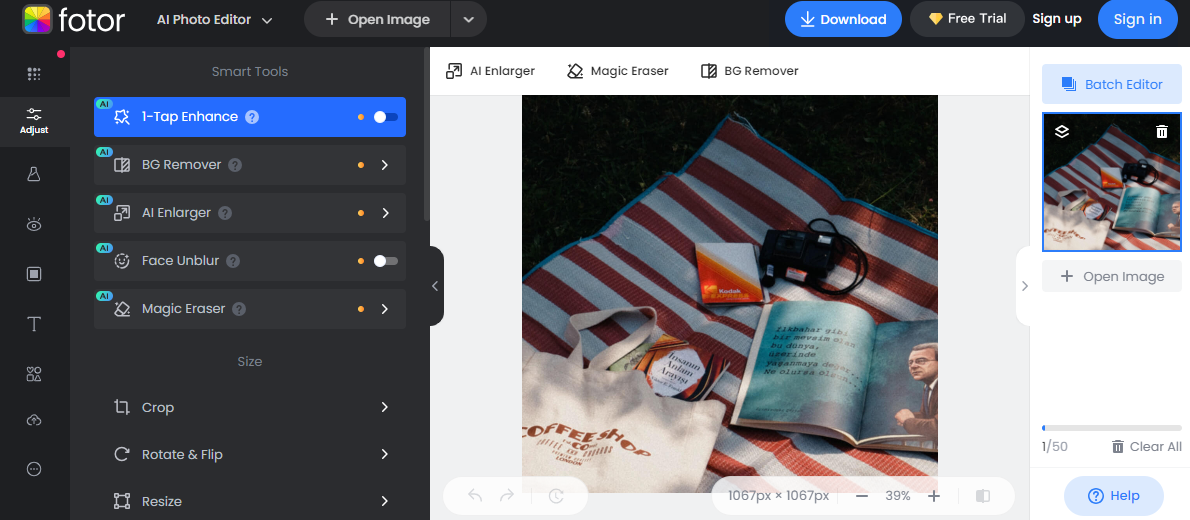Click the 39% zoom level
Screen dimensions: 1190x520
point(898,496)
